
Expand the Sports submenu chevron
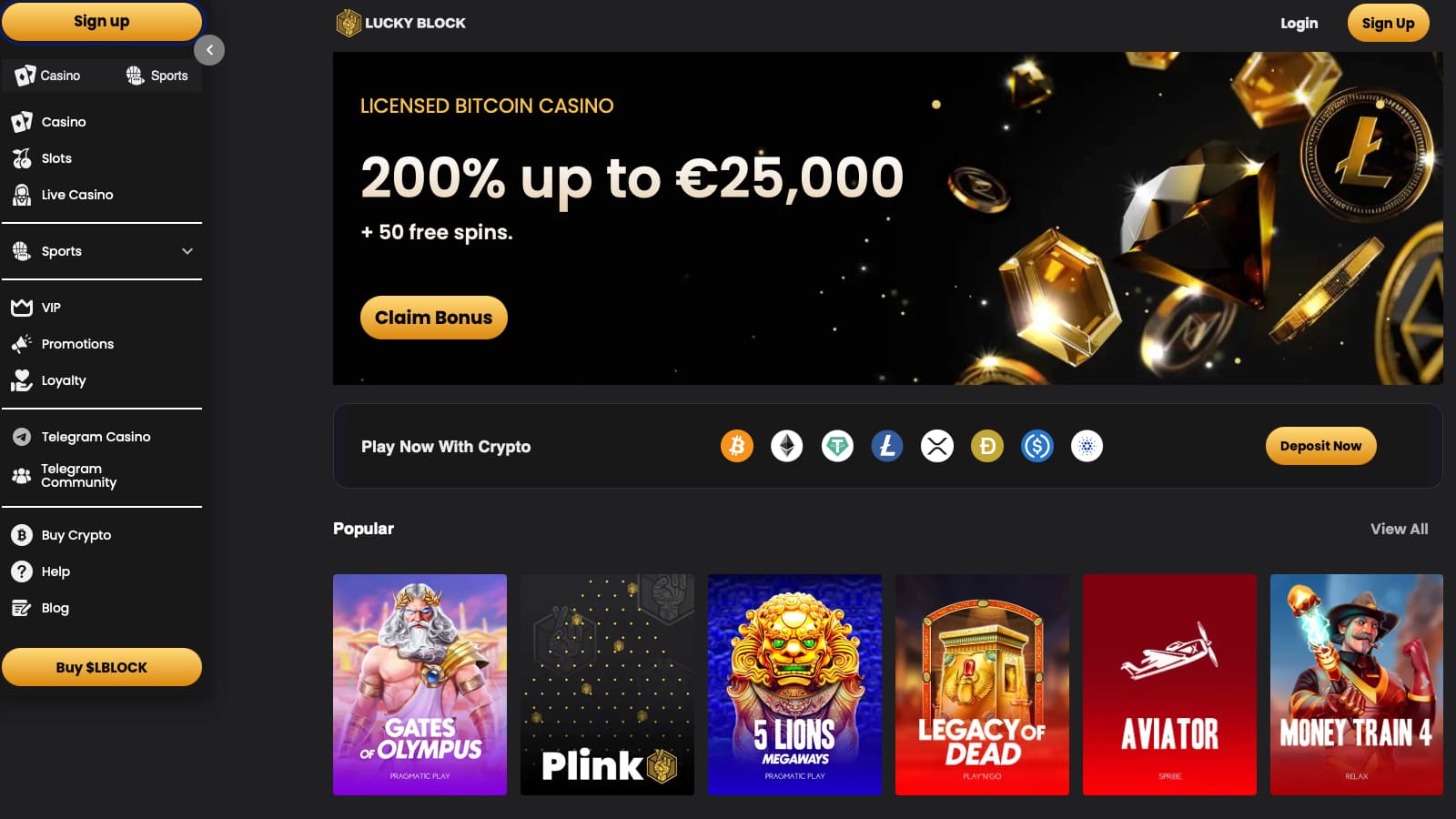point(187,251)
